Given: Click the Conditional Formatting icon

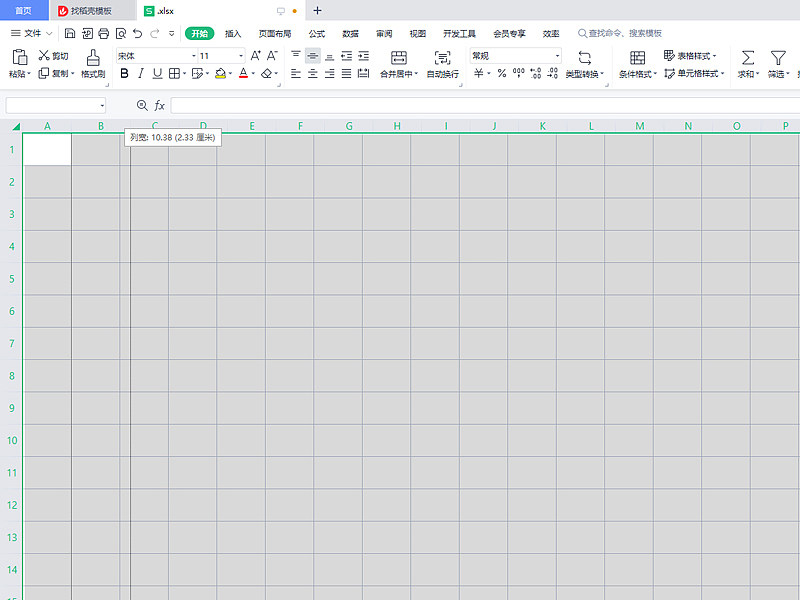Looking at the screenshot, I should tap(637, 58).
